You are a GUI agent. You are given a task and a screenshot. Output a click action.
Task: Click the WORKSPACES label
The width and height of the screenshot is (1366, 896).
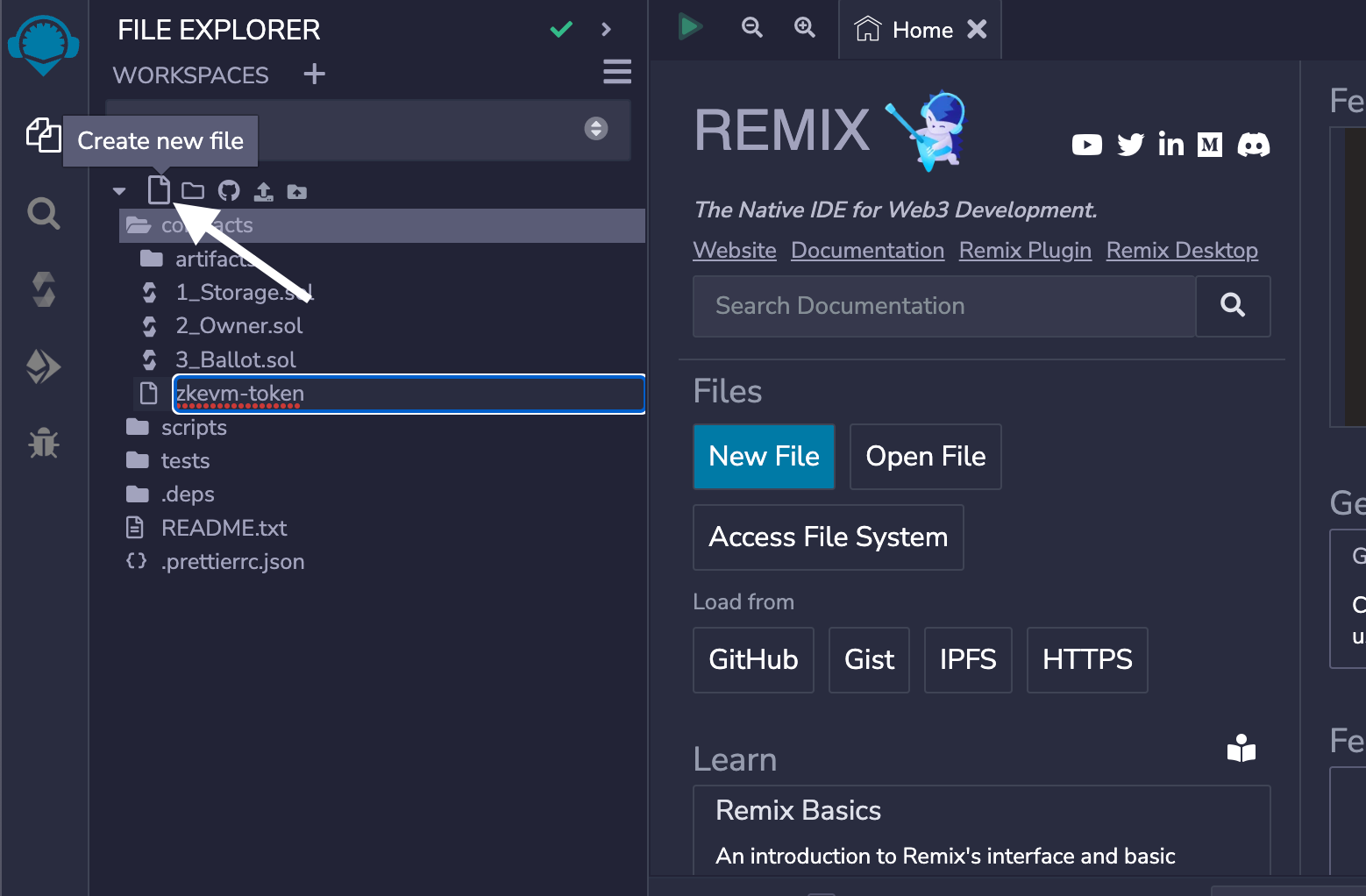(x=190, y=75)
